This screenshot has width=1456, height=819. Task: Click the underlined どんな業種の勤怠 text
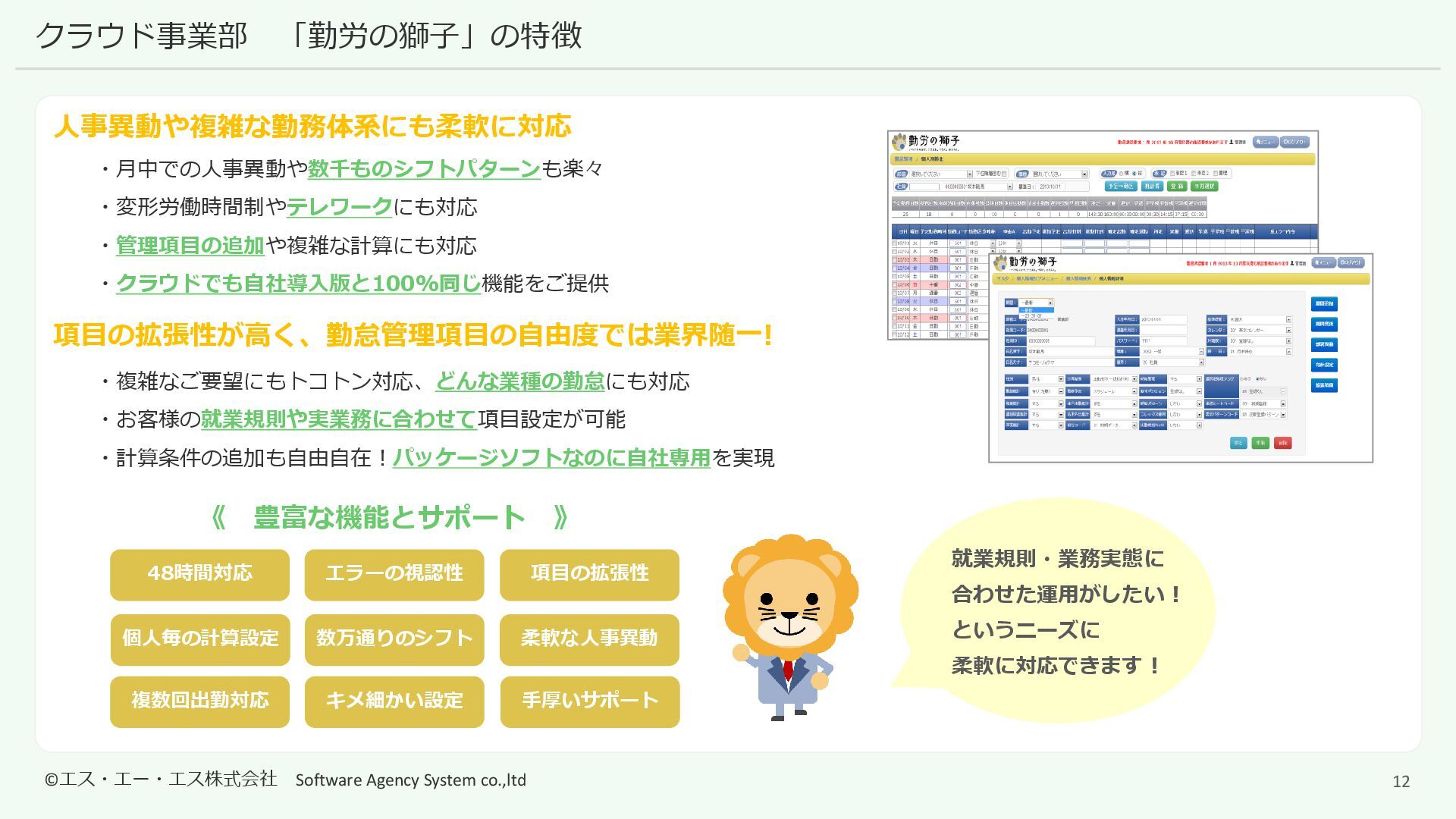[x=520, y=381]
